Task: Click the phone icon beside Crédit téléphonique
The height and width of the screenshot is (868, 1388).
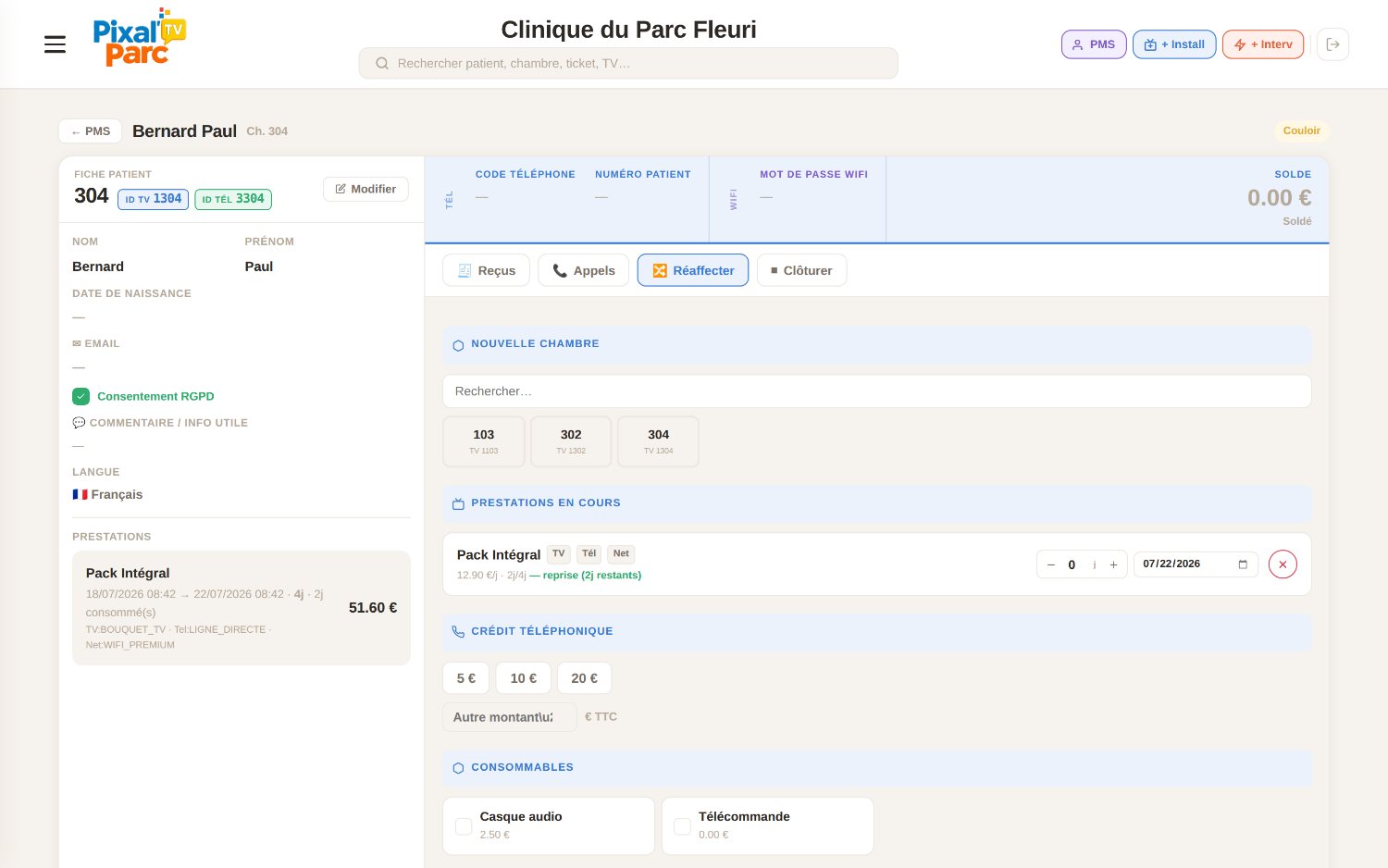Action: click(x=458, y=632)
